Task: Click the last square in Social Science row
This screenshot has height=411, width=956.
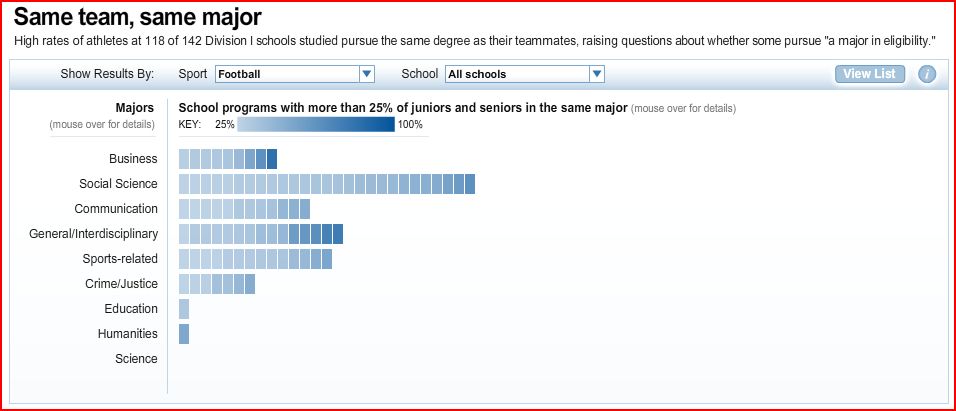Action: pyautogui.click(x=470, y=184)
